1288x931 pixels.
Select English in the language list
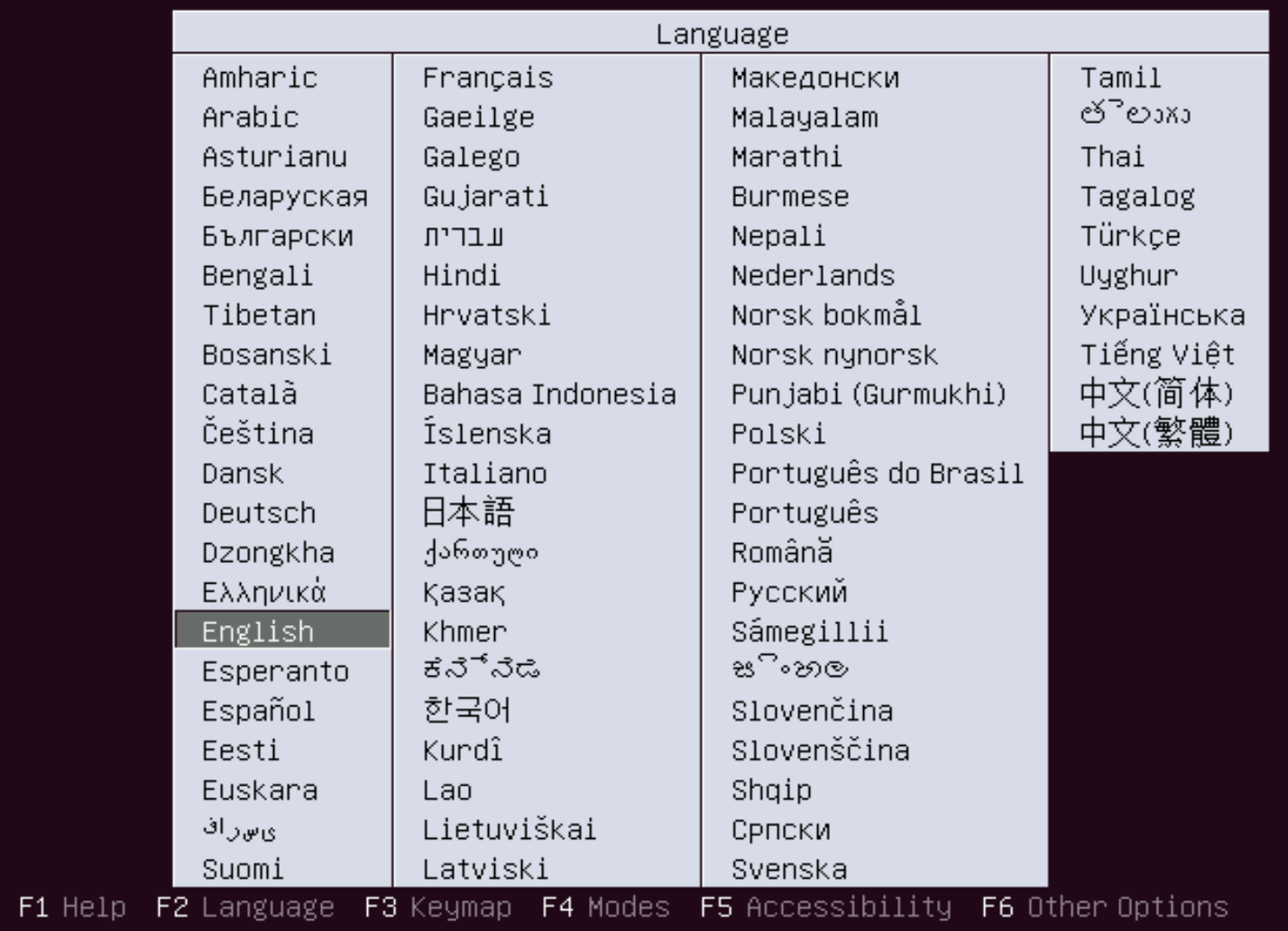258,631
